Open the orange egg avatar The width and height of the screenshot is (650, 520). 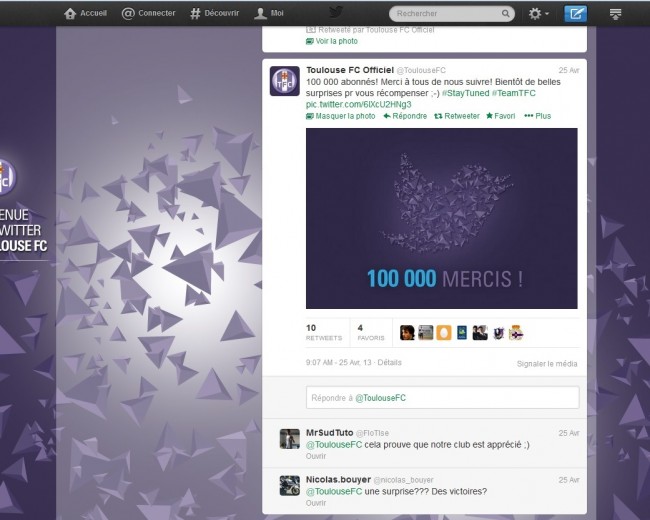coord(444,333)
